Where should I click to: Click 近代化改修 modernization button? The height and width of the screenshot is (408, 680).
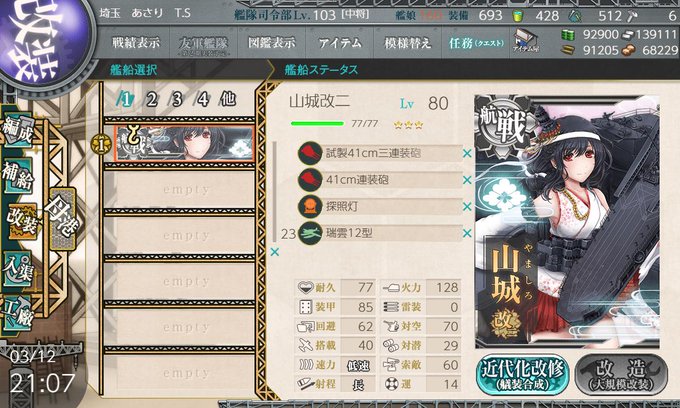pos(523,375)
